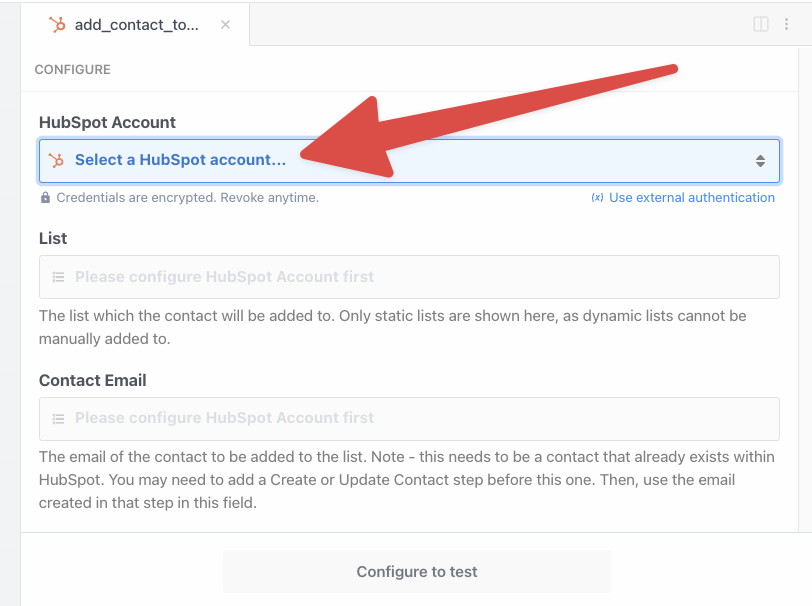Click the CONFIGURE section header

[x=72, y=70]
